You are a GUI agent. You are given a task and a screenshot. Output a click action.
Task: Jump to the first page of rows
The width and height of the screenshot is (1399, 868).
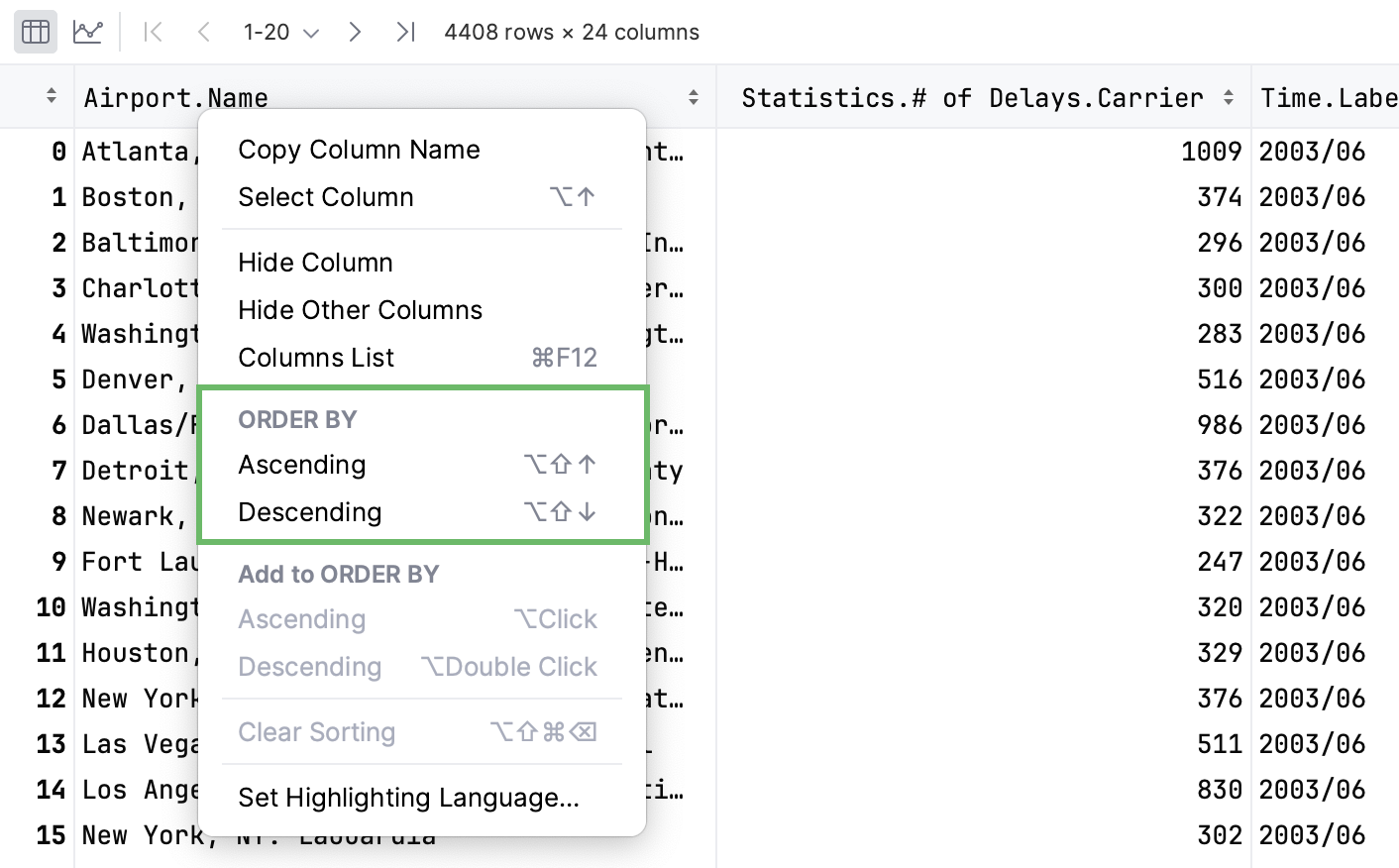coord(154,31)
